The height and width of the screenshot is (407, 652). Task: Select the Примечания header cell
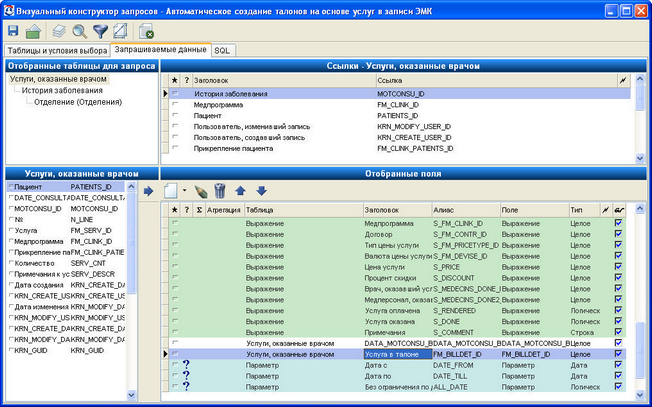point(398,332)
